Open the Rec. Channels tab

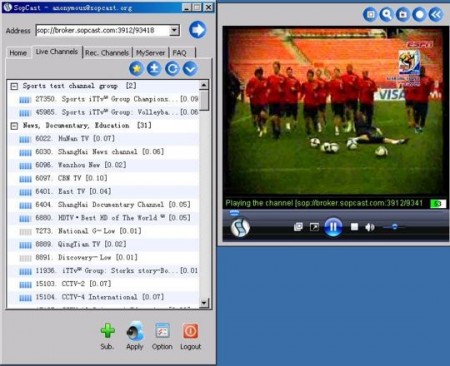tap(107, 53)
